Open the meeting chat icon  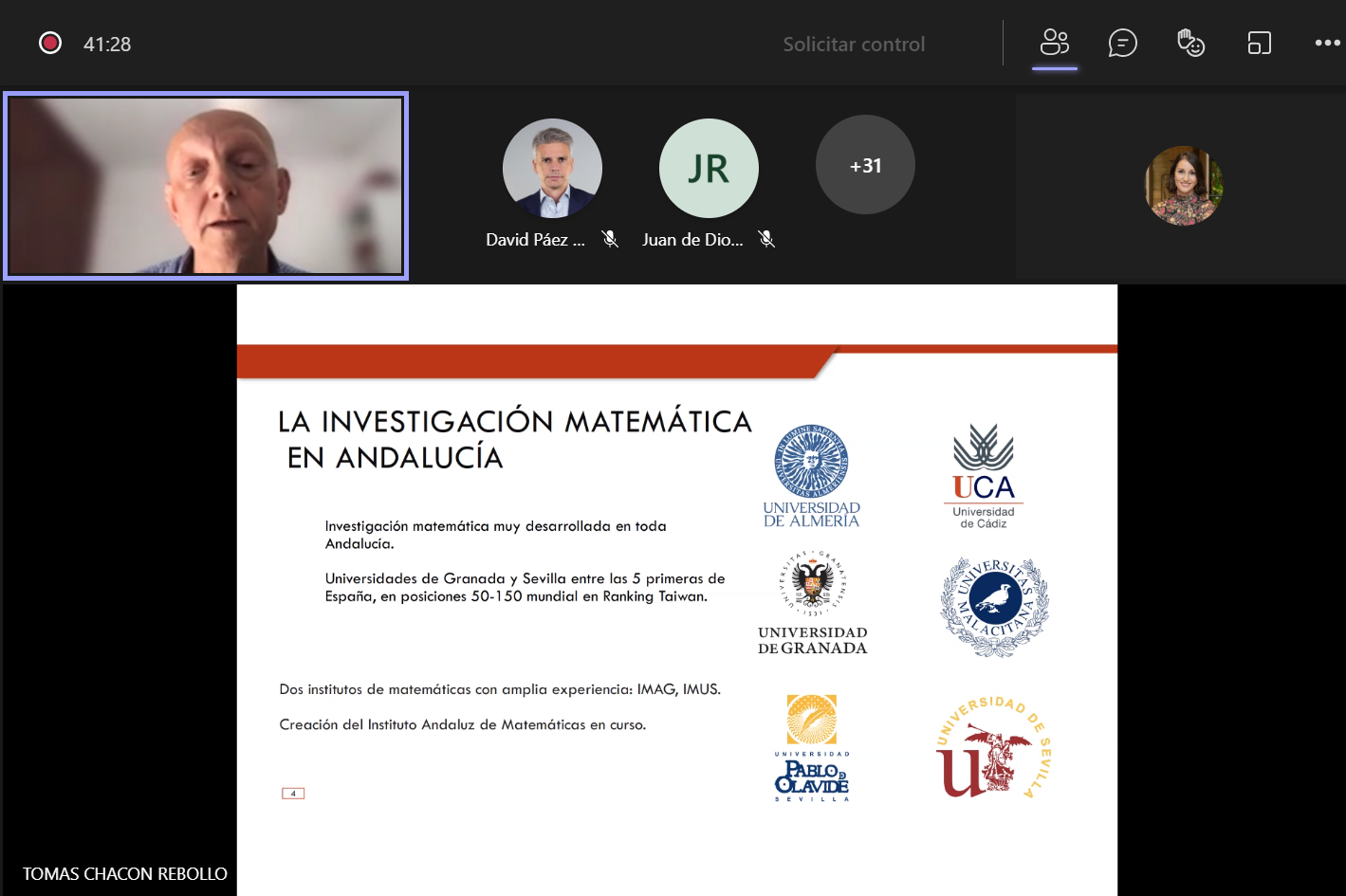point(1122,43)
